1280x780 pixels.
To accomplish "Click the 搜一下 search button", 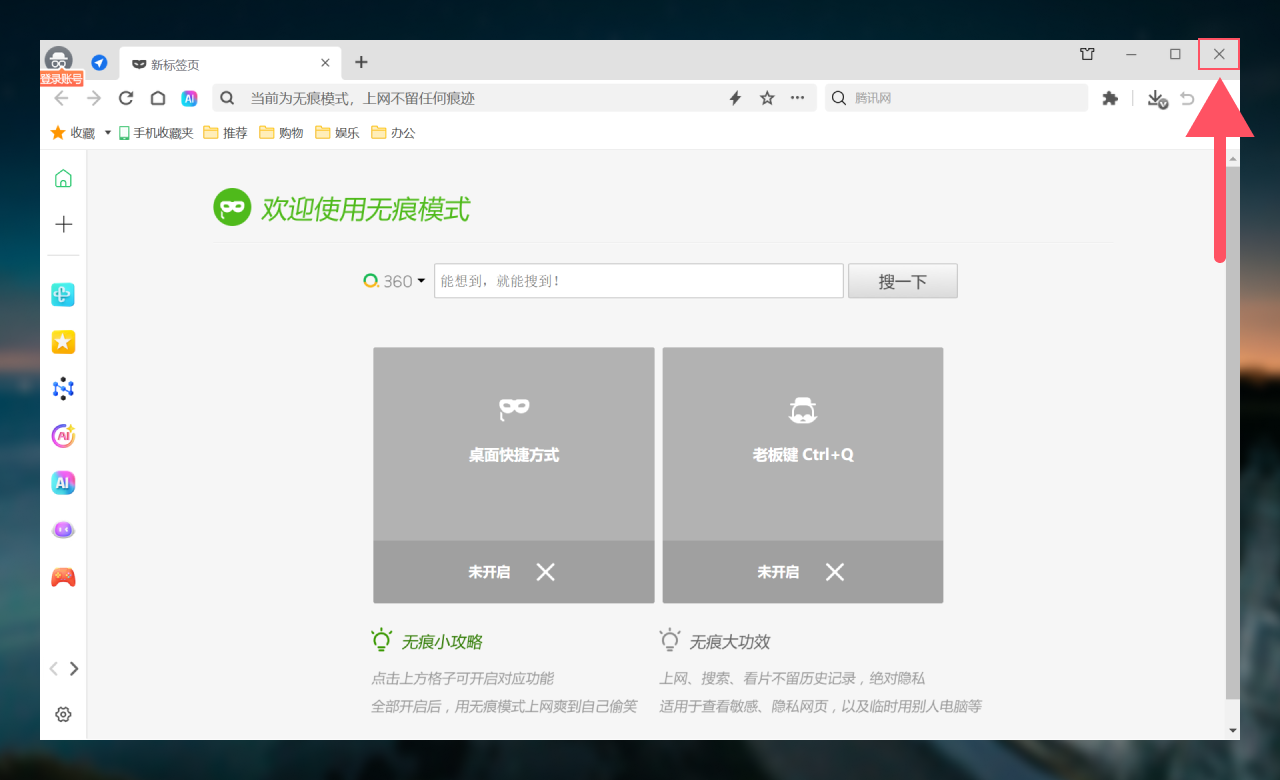I will click(x=902, y=281).
